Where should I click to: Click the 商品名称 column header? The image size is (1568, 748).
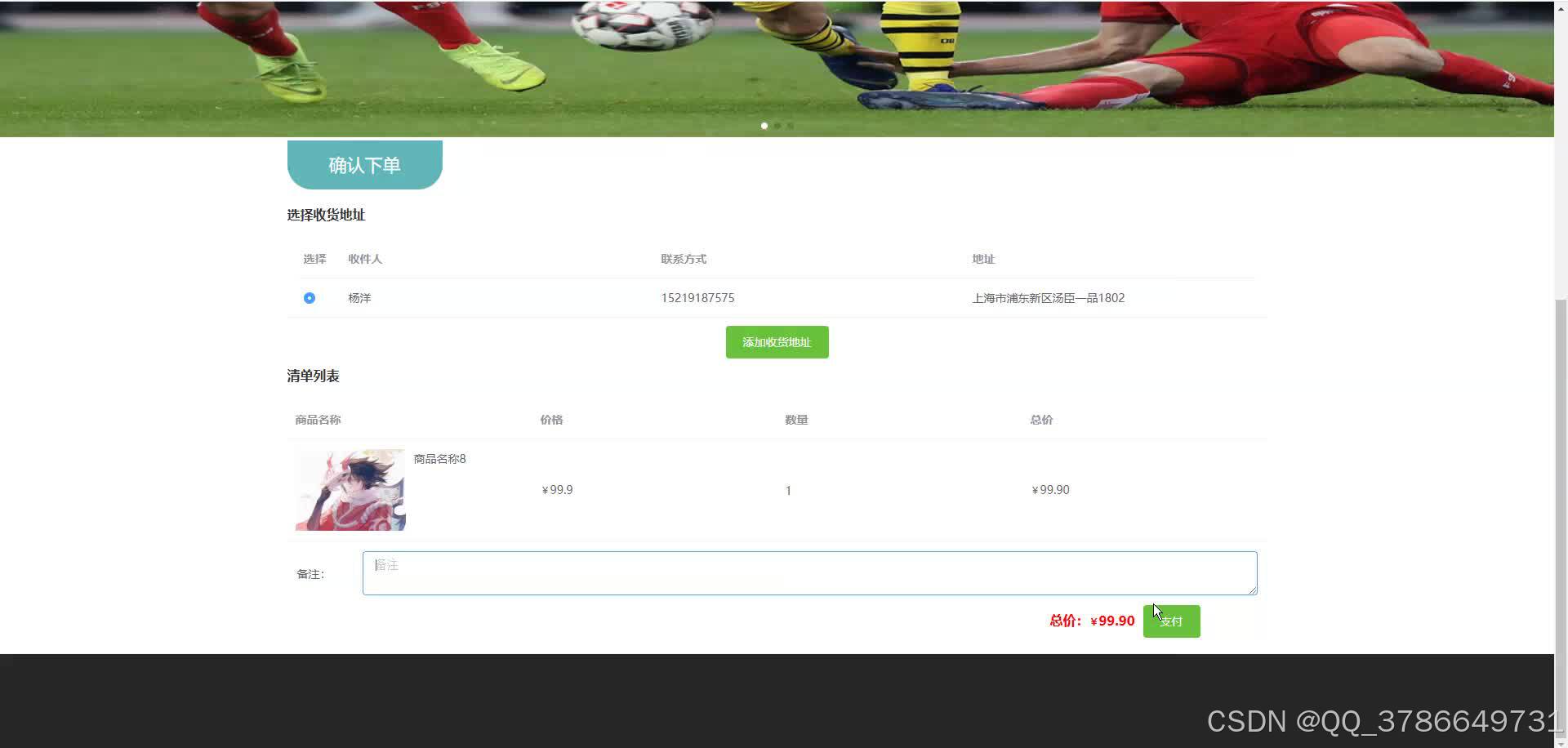pos(318,420)
